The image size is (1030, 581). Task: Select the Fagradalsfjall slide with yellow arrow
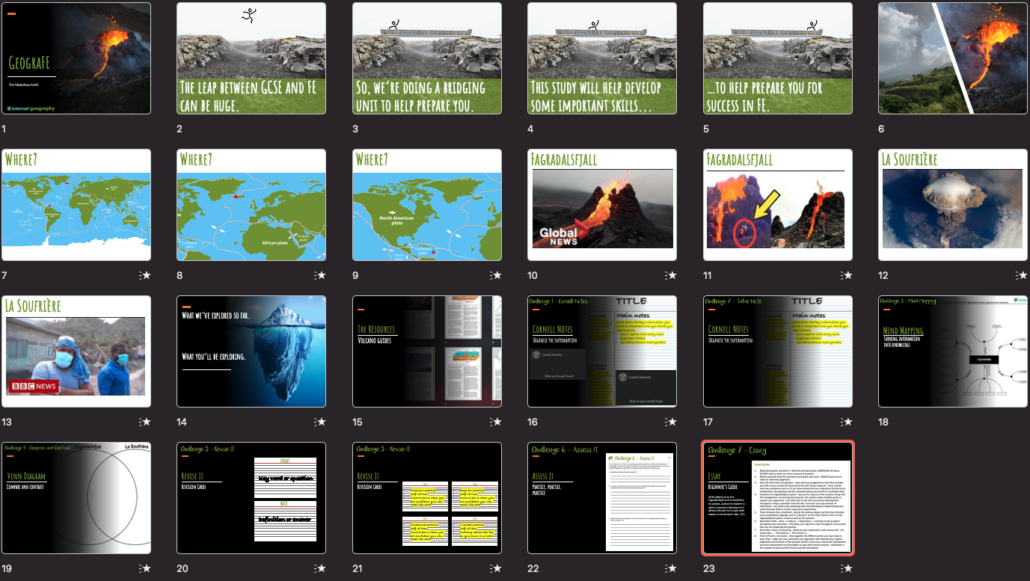click(x=777, y=205)
